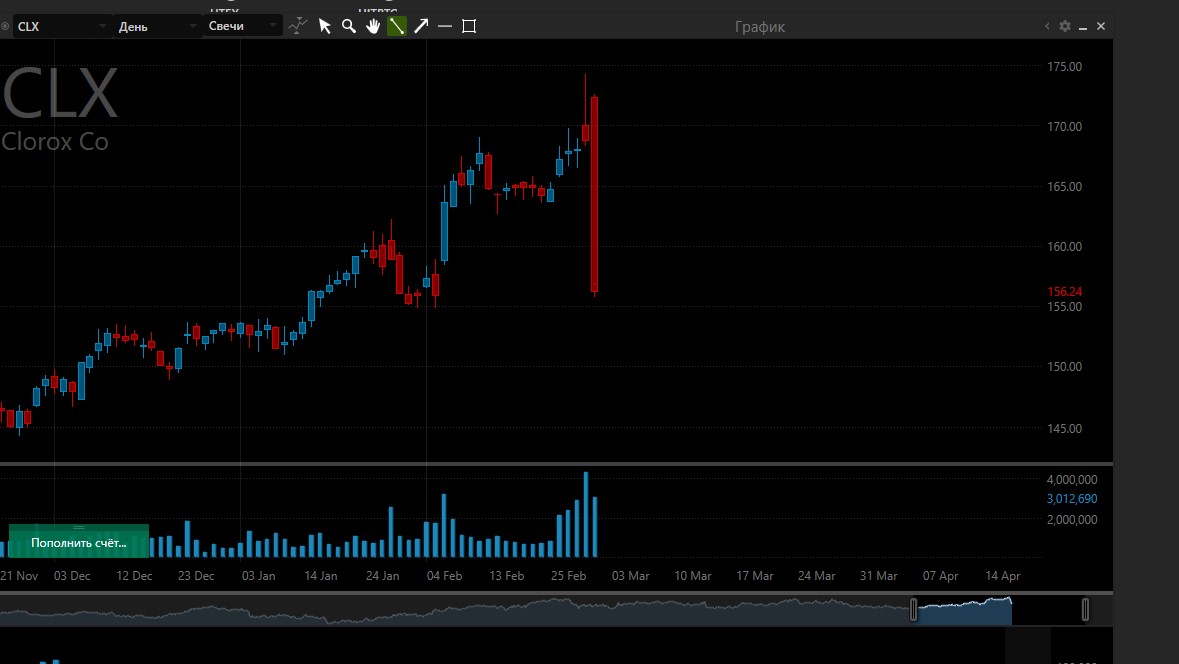Click the 165.00 price axis label
Screen dimensions: 1179x664
tap(1065, 186)
